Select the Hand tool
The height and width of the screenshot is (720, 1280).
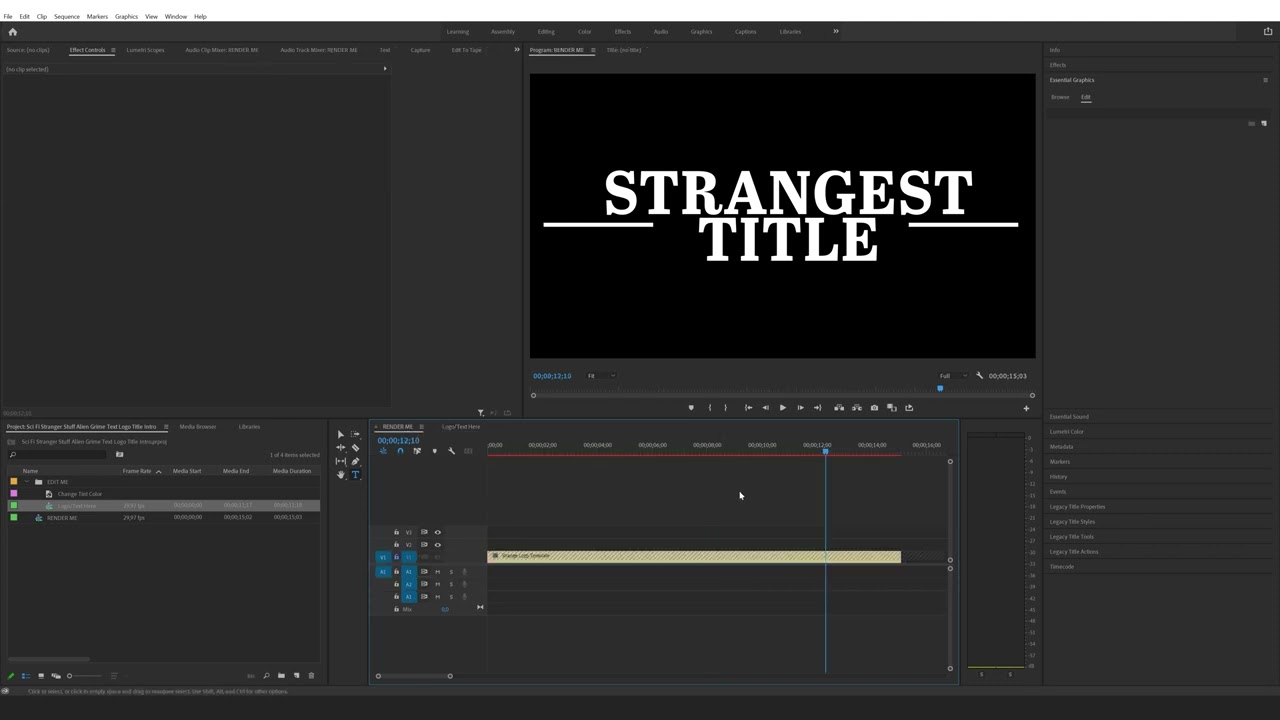(x=340, y=474)
